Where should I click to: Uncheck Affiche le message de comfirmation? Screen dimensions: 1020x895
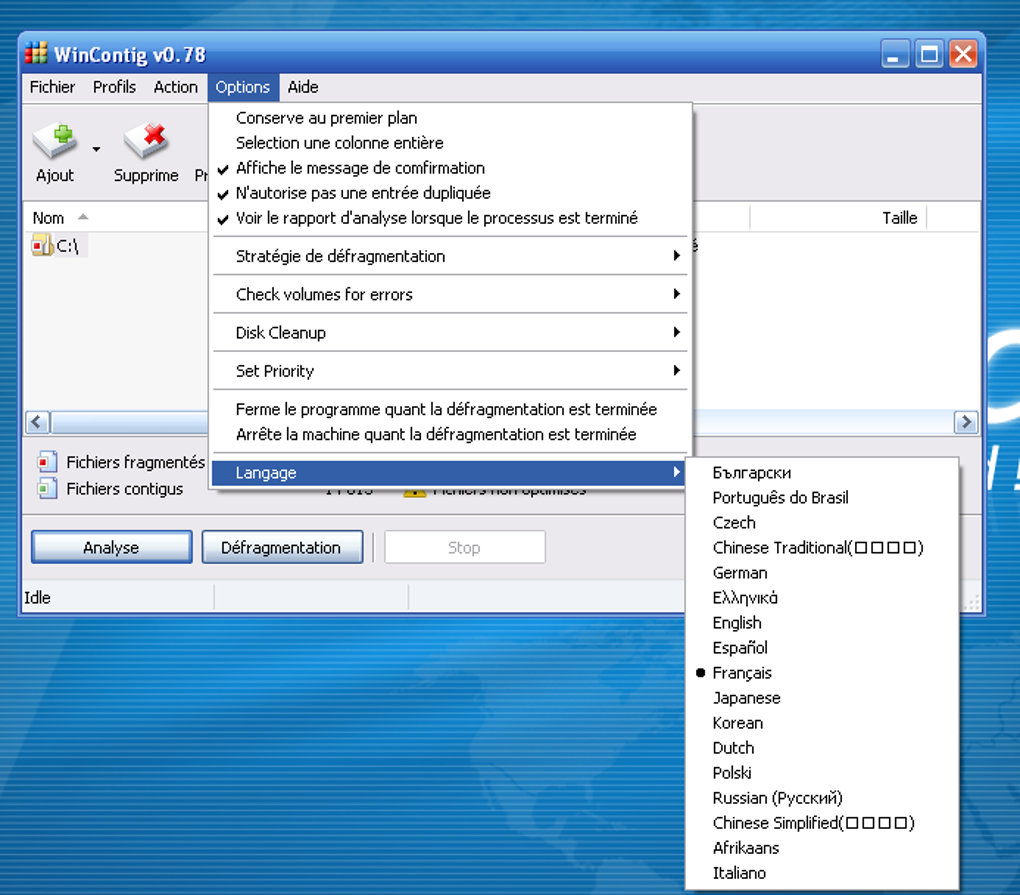coord(450,168)
